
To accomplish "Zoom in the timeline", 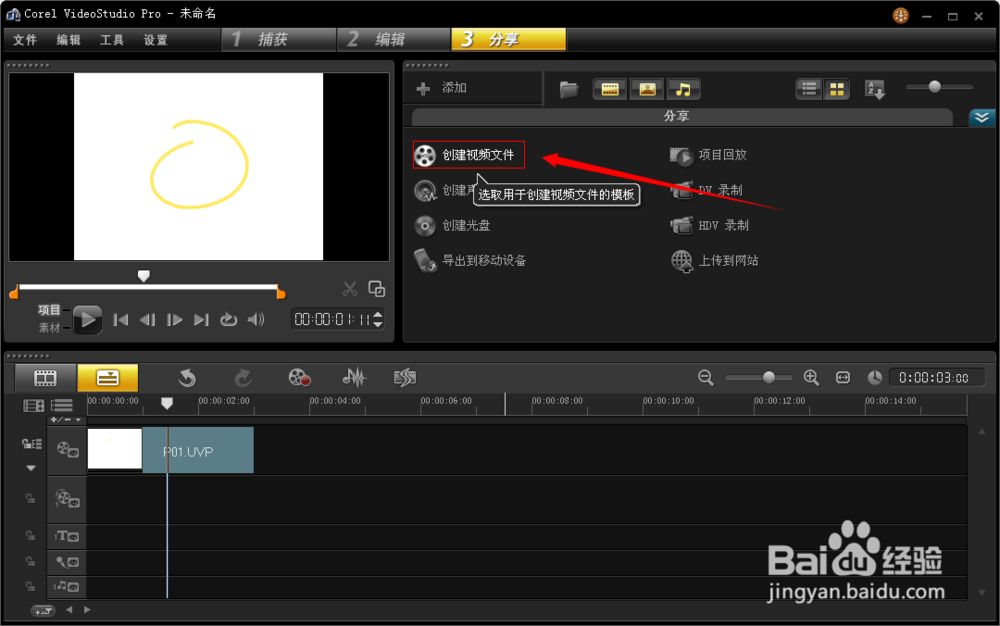I will tap(811, 377).
